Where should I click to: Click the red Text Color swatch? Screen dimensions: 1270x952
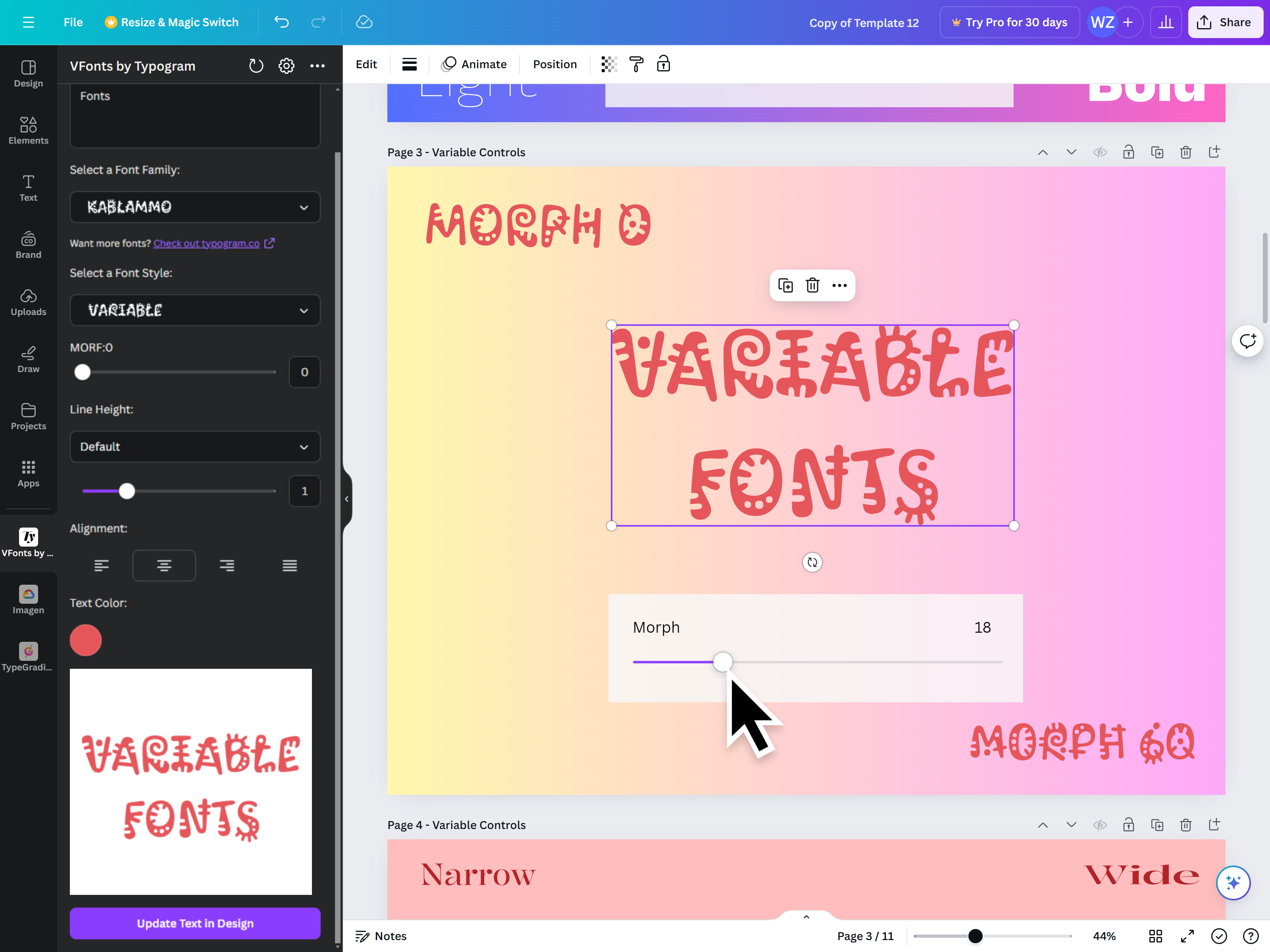pos(86,640)
